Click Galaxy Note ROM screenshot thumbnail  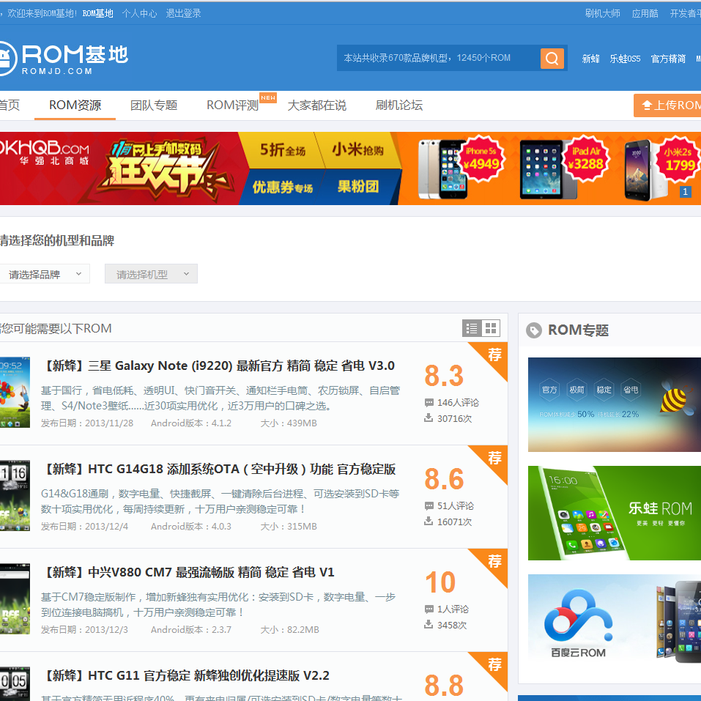[15, 392]
